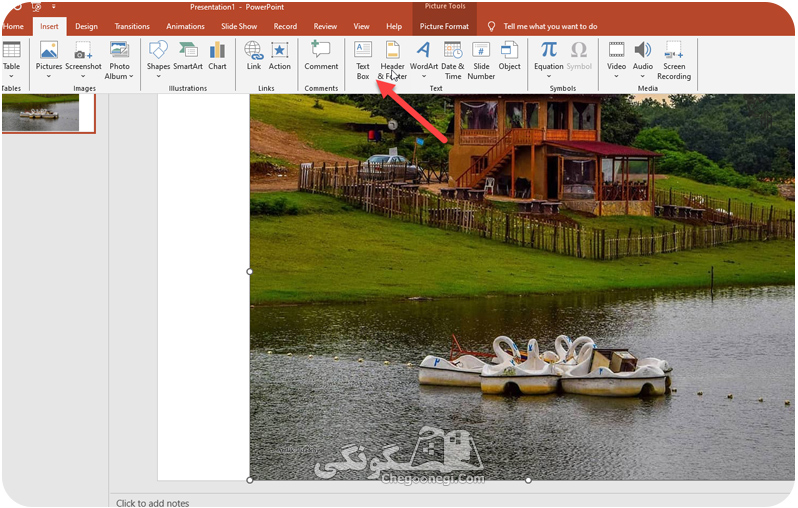Open Customize Quick Access Toolbar arrow
798x508 pixels.
tap(53, 7)
